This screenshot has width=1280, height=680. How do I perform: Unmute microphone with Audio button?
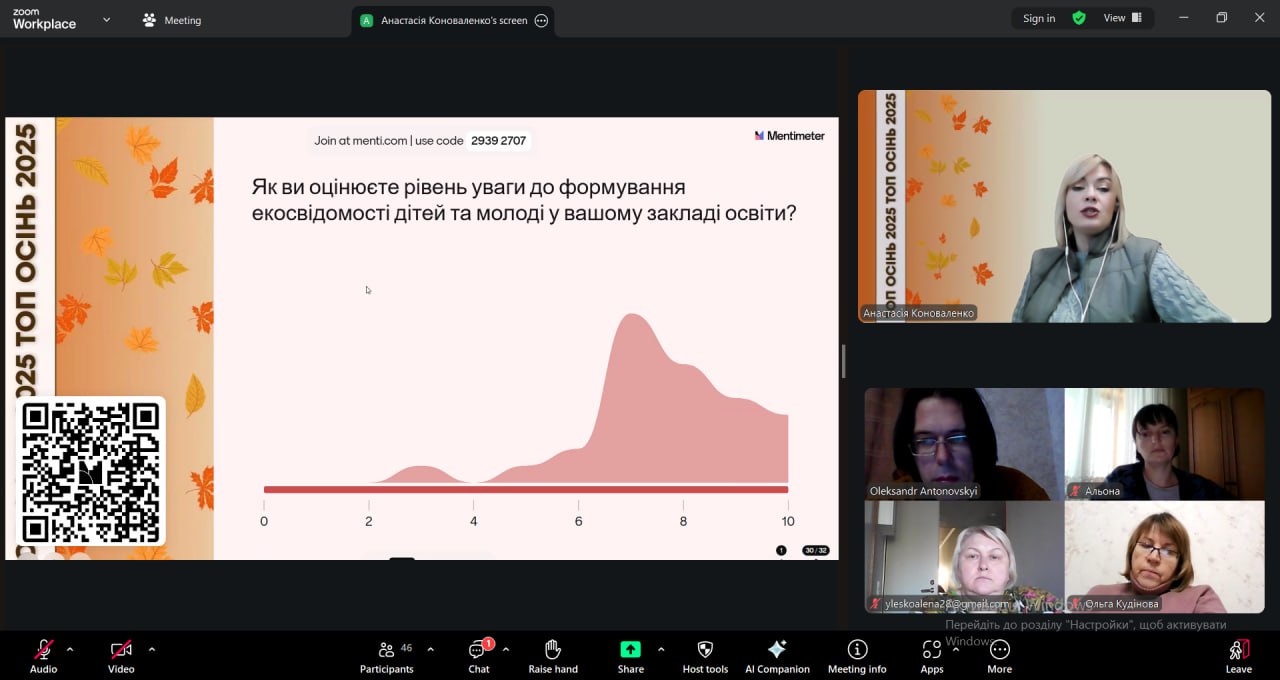point(43,656)
